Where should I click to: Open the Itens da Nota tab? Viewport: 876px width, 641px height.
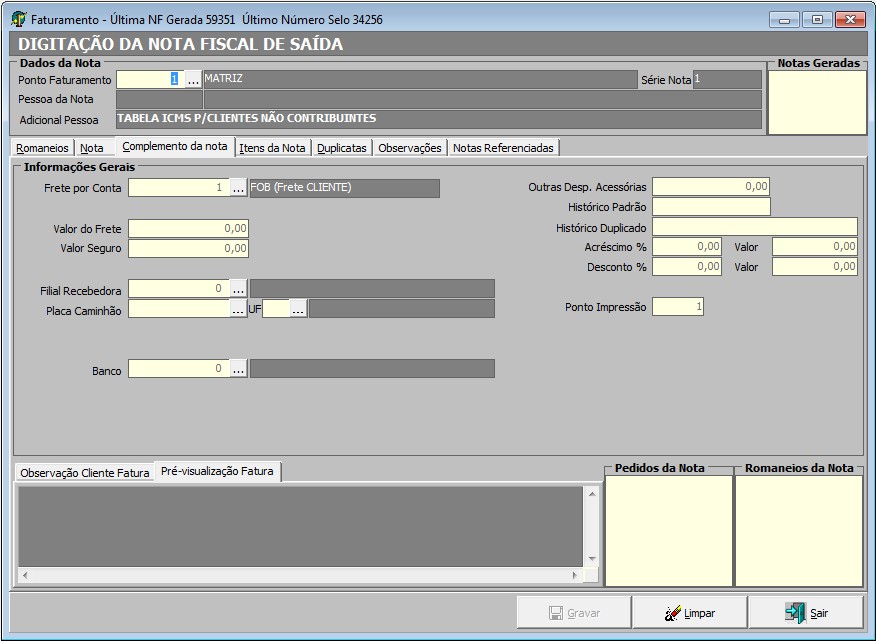(273, 148)
